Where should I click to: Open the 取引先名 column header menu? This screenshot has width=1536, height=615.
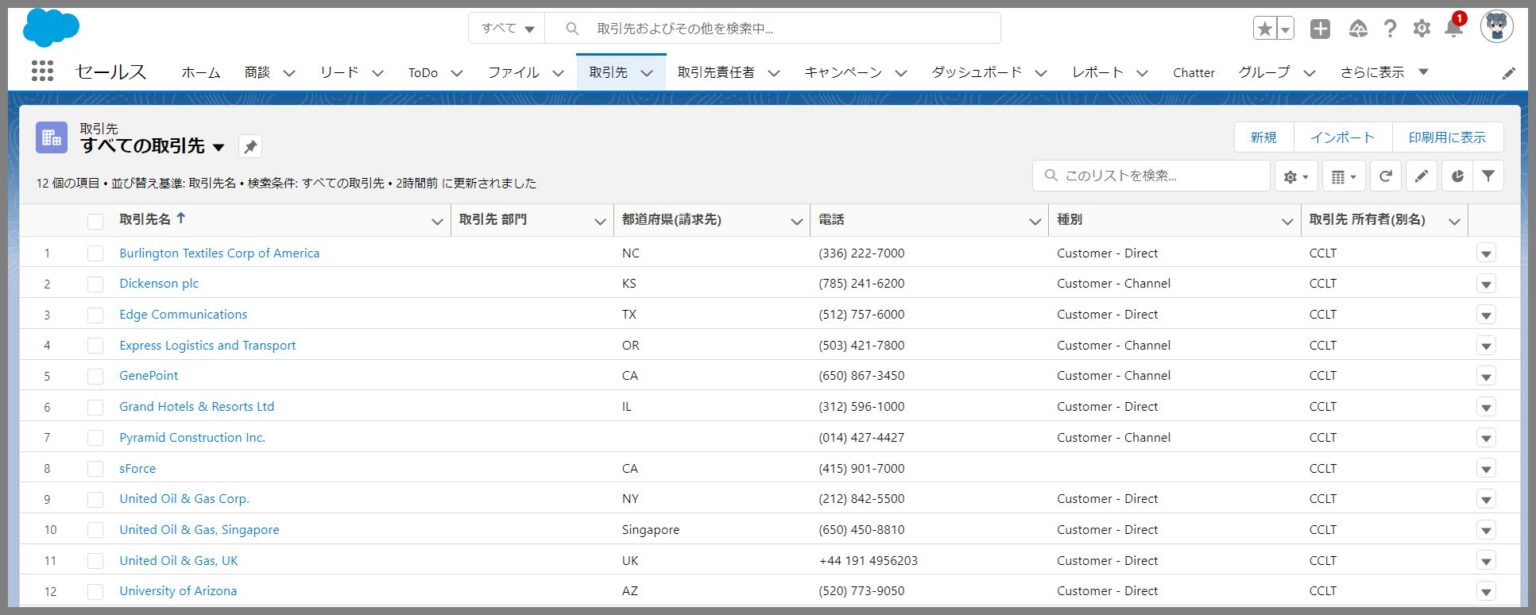436,220
